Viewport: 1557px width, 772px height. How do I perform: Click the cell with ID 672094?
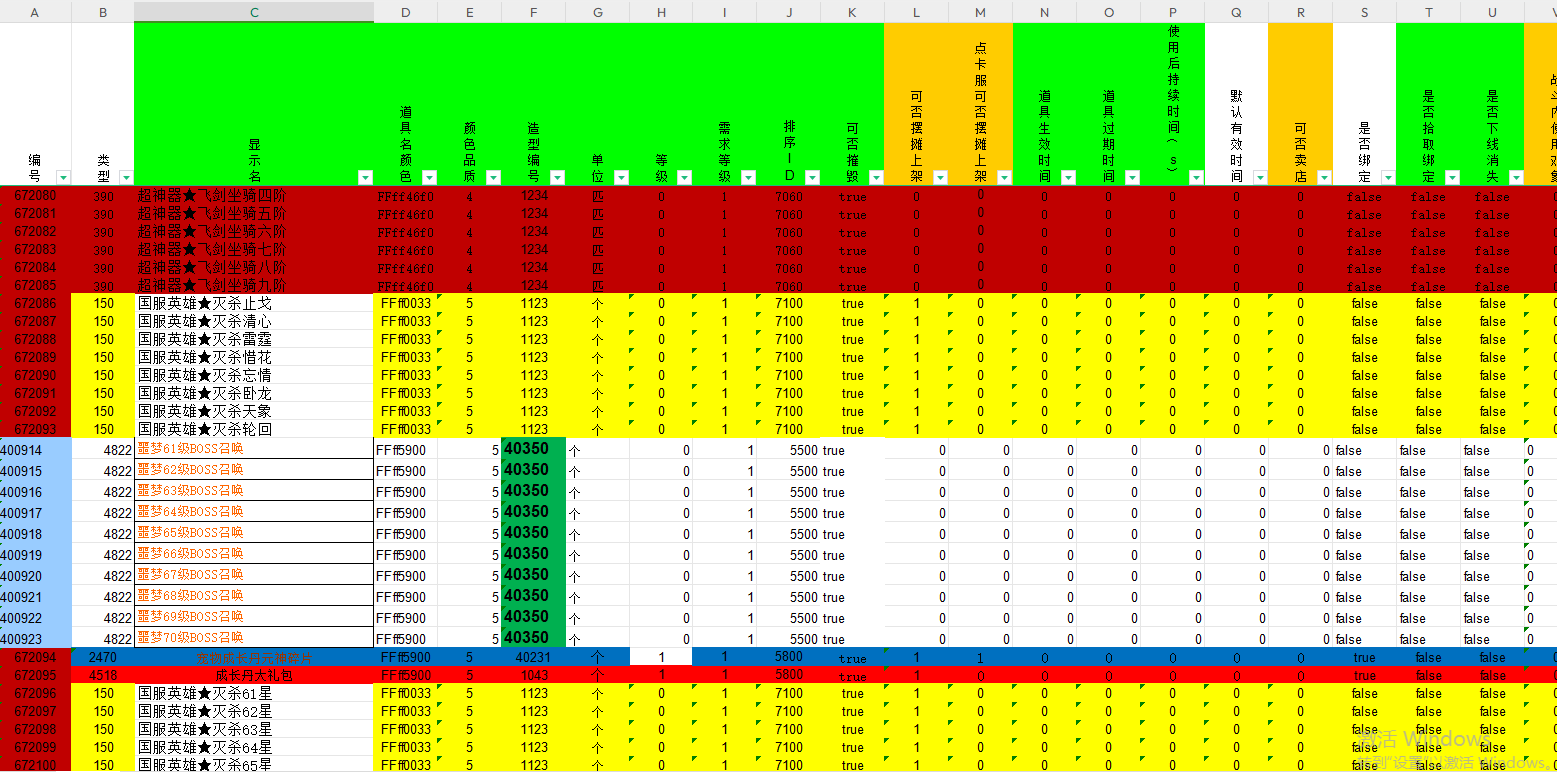(x=36, y=658)
